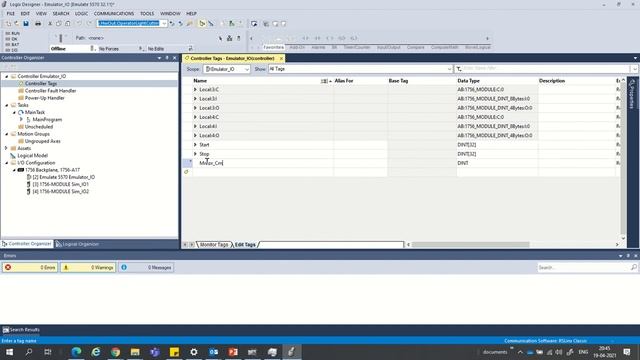Open the LOGIC menu
640x360 pixels.
(x=81, y=13)
